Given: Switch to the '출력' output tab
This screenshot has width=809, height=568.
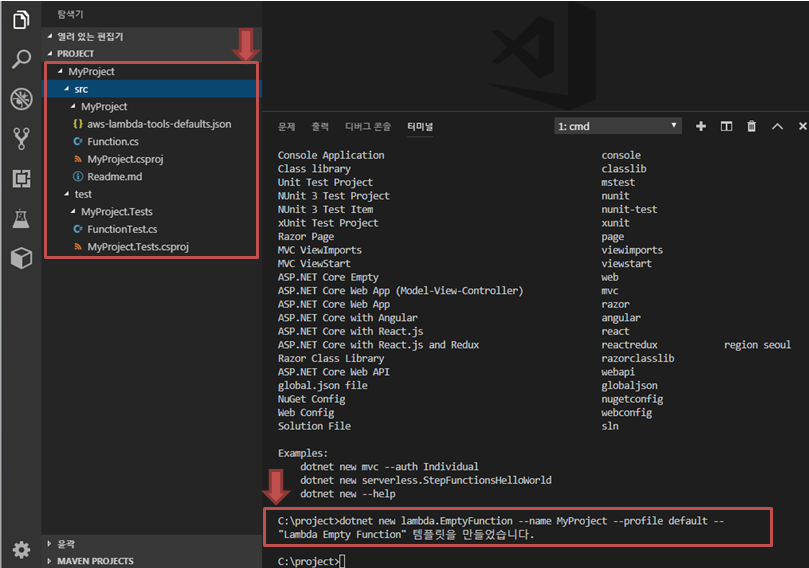Looking at the screenshot, I should pos(320,126).
